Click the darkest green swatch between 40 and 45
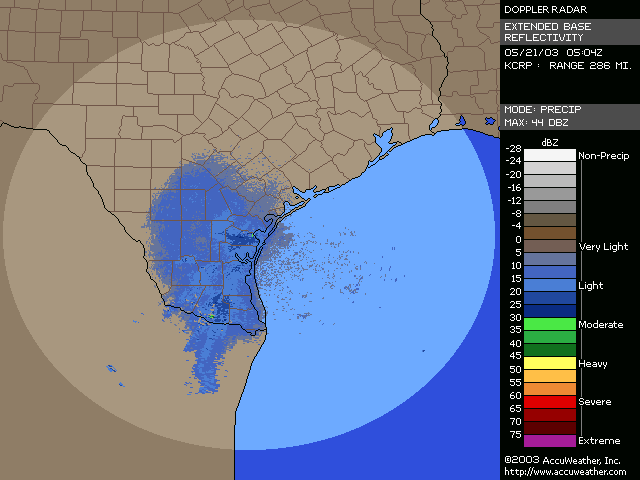 click(550, 350)
